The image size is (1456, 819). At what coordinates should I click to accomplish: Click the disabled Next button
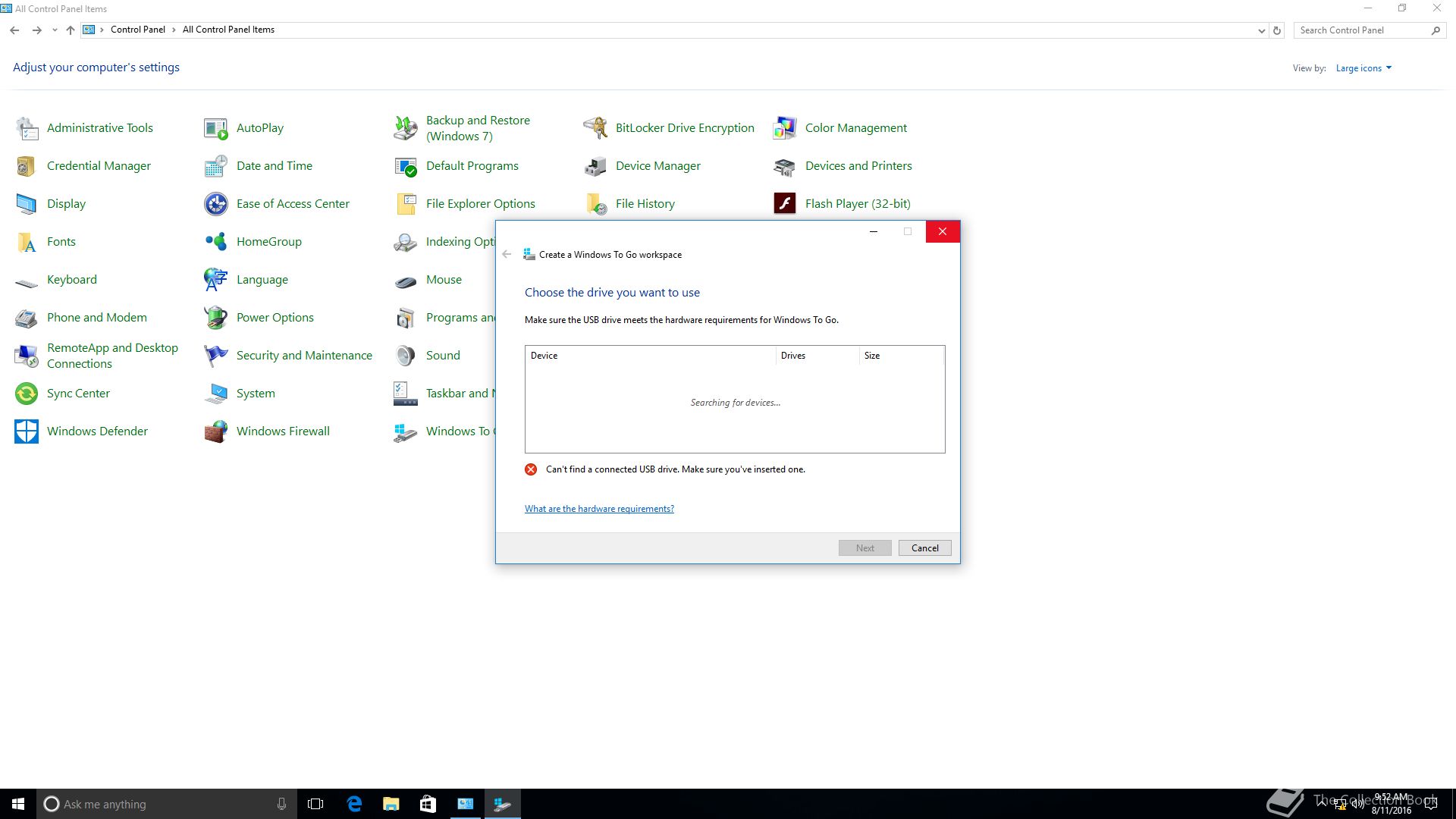(864, 548)
